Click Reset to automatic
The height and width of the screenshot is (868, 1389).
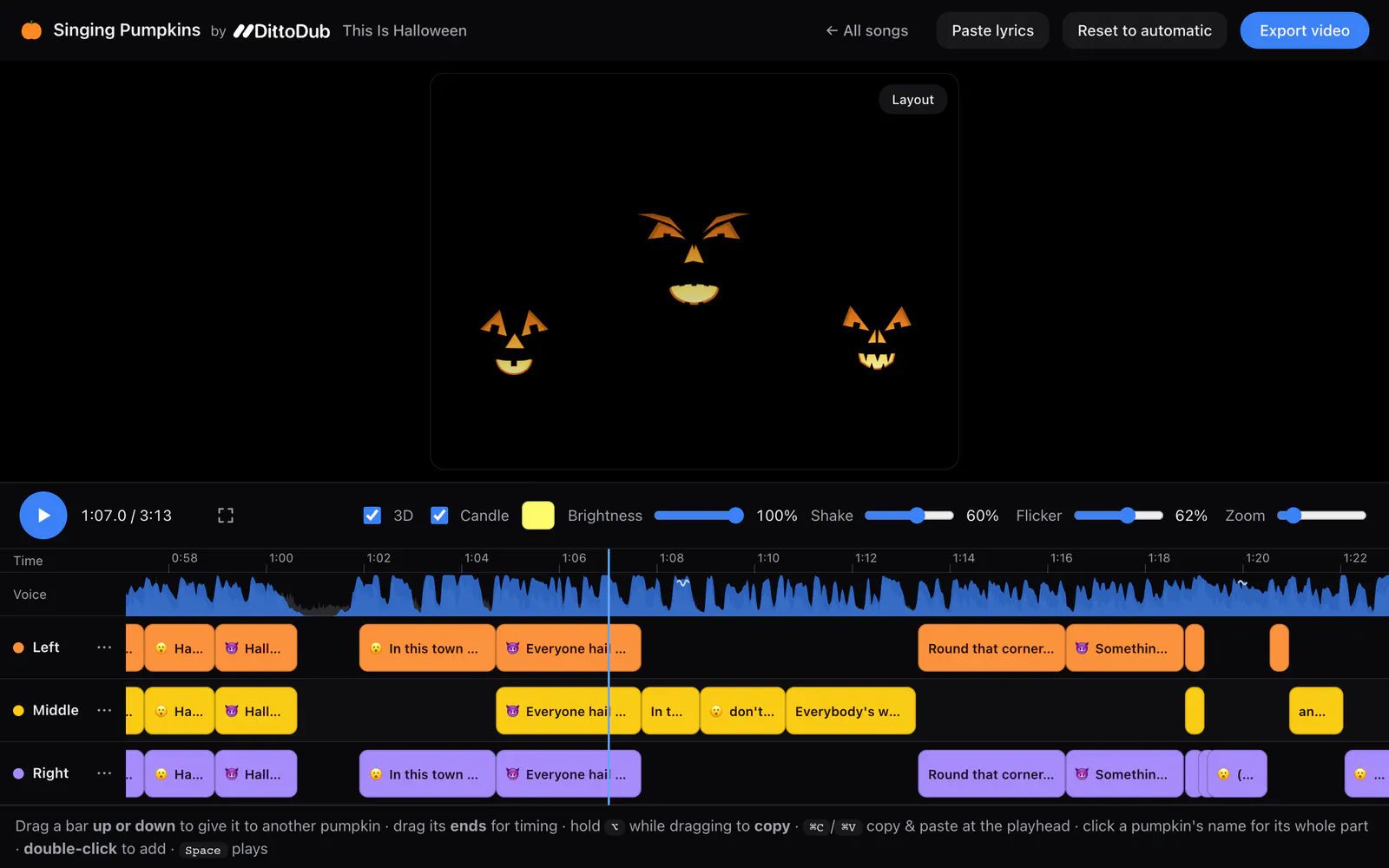(x=1144, y=30)
